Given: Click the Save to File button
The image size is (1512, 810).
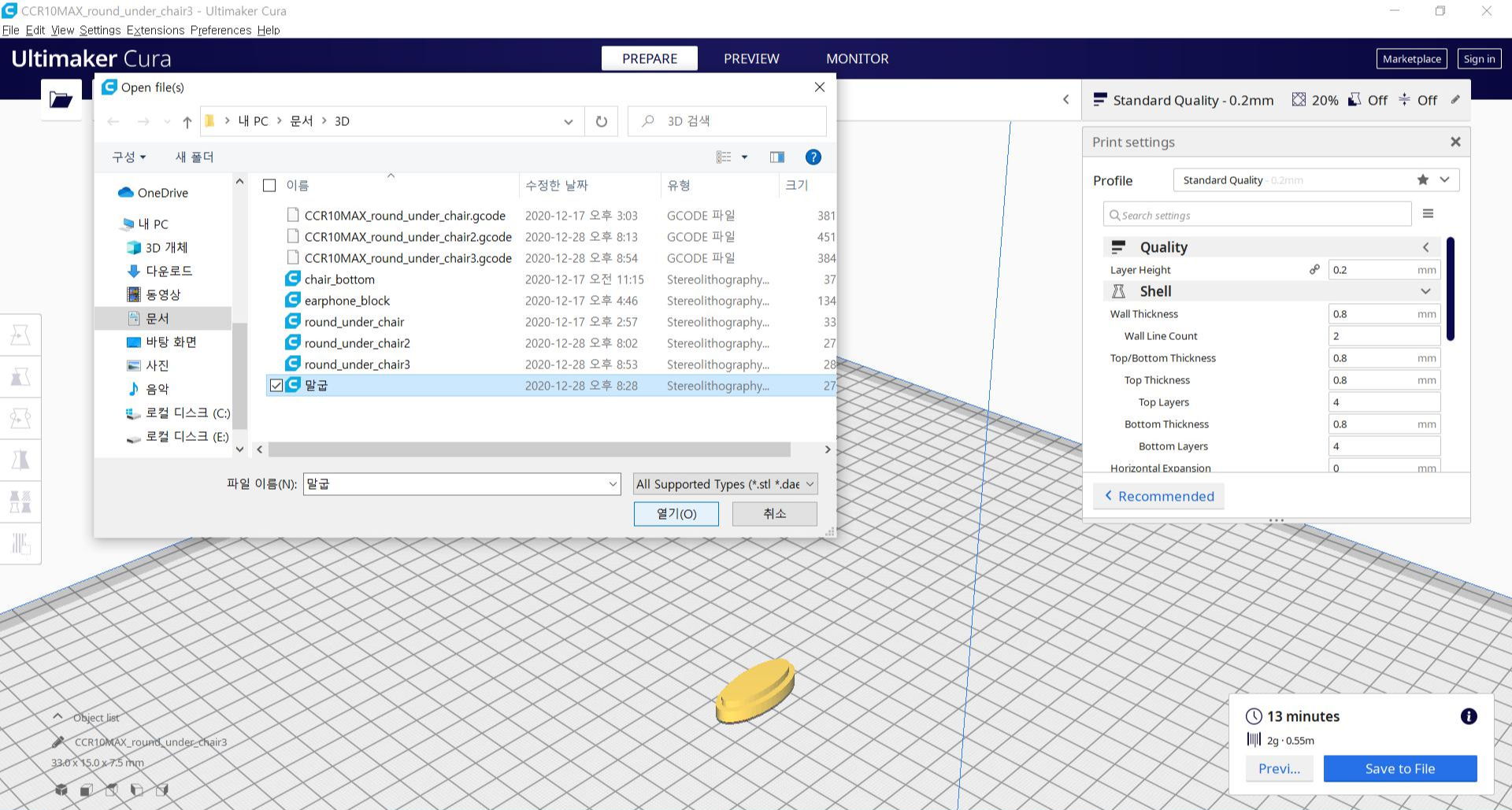Looking at the screenshot, I should [1400, 768].
